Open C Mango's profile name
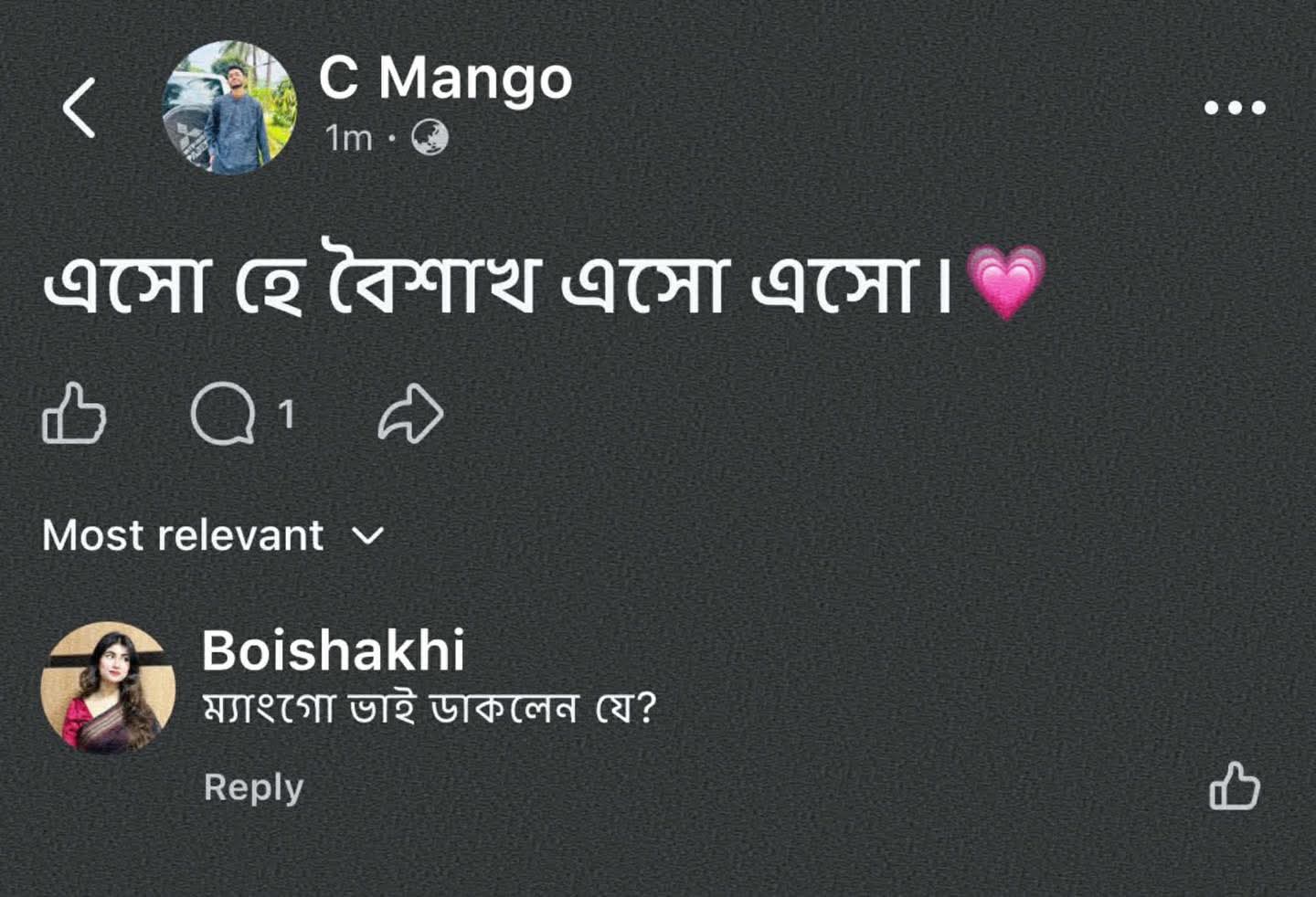The height and width of the screenshot is (897, 1316). click(x=445, y=79)
